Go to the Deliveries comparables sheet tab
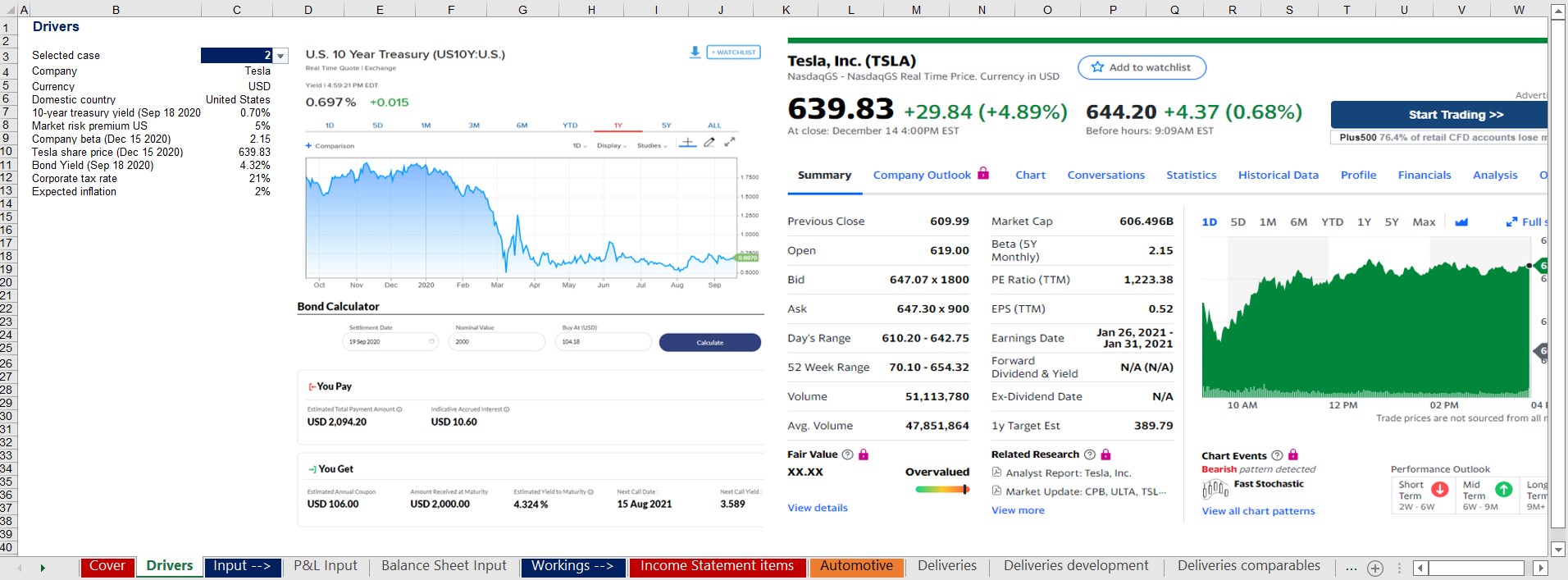Viewport: 1568px width, 580px height. pos(1249,567)
